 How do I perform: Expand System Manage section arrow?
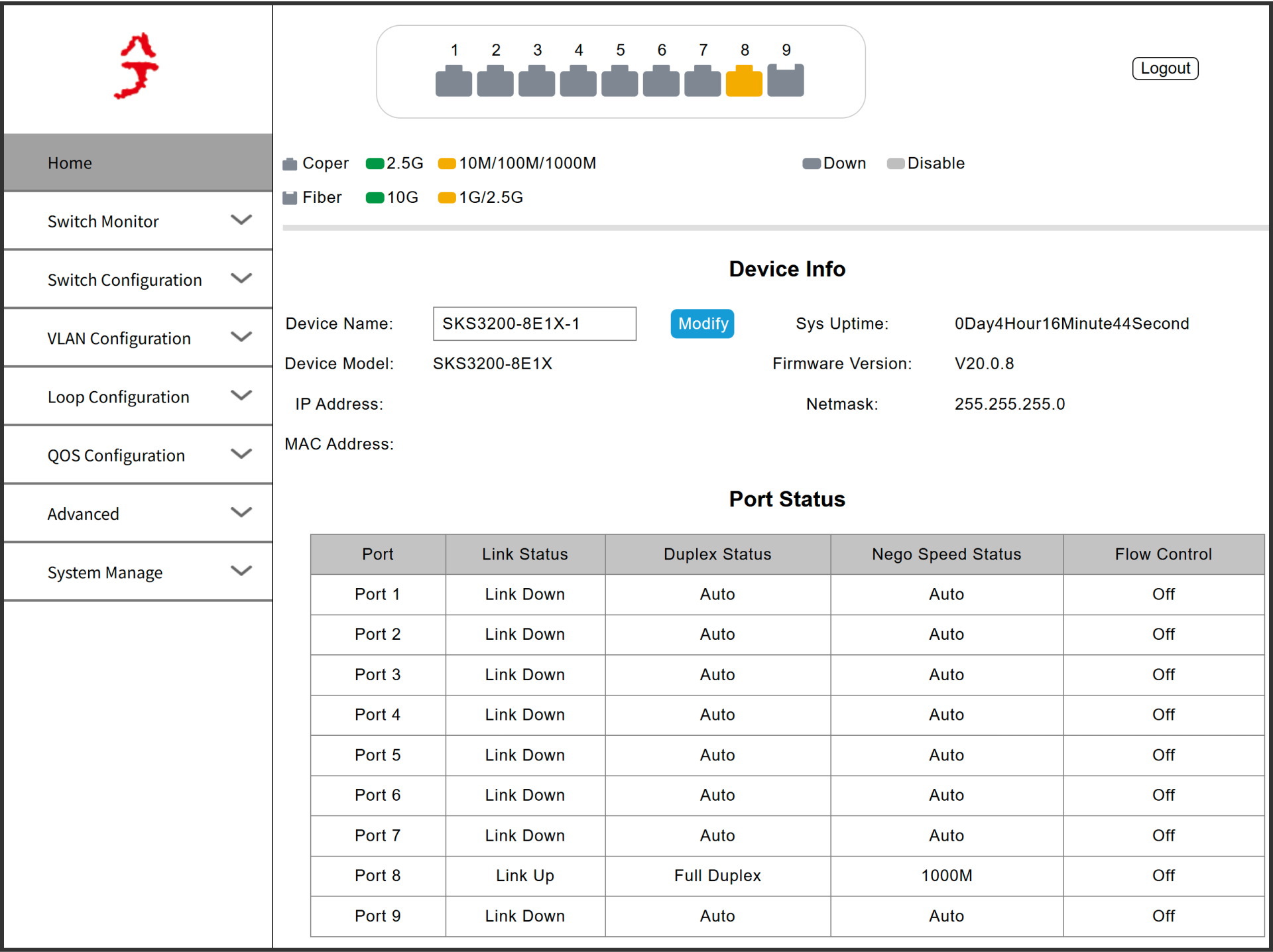(x=241, y=571)
